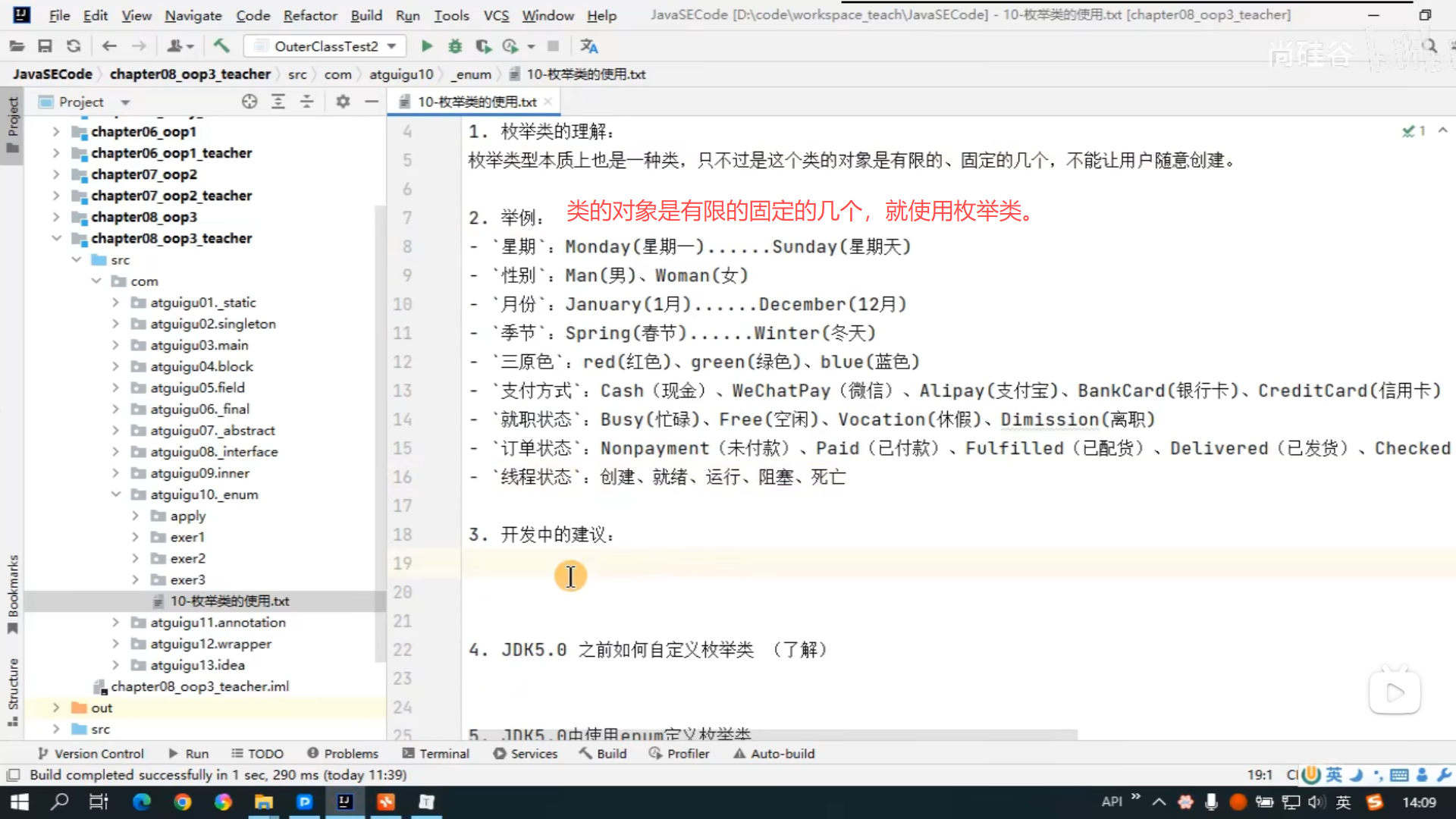Collapse all in the Project panel toolbar

coord(307,102)
